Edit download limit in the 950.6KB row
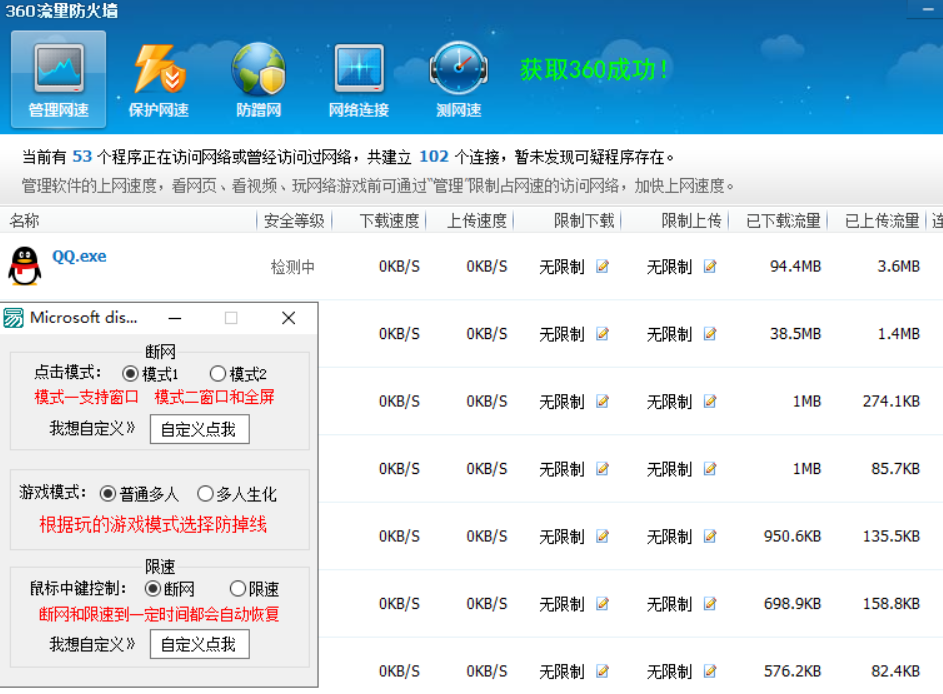The image size is (943, 694). click(x=603, y=536)
